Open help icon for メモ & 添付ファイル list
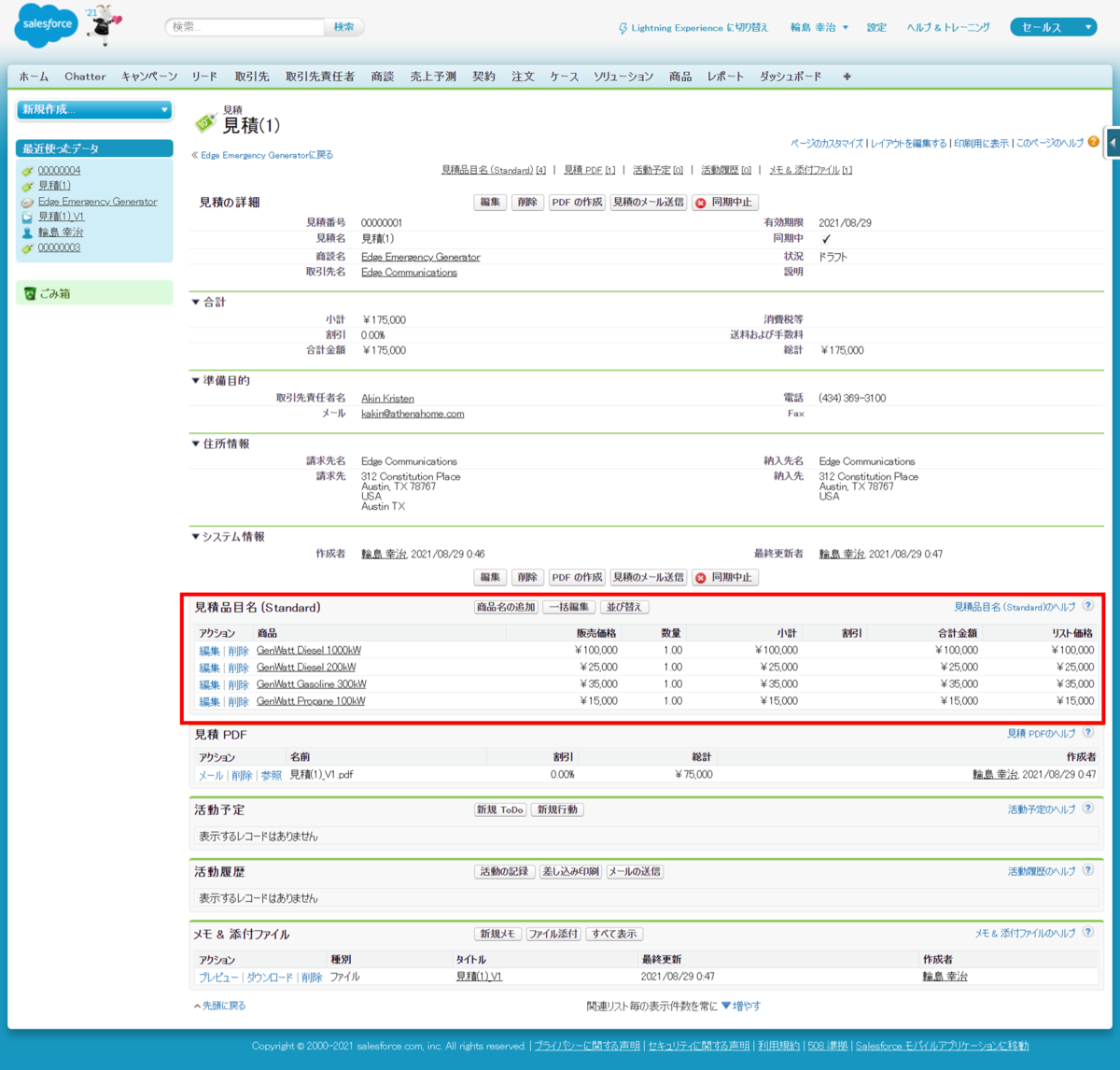 click(x=1087, y=932)
